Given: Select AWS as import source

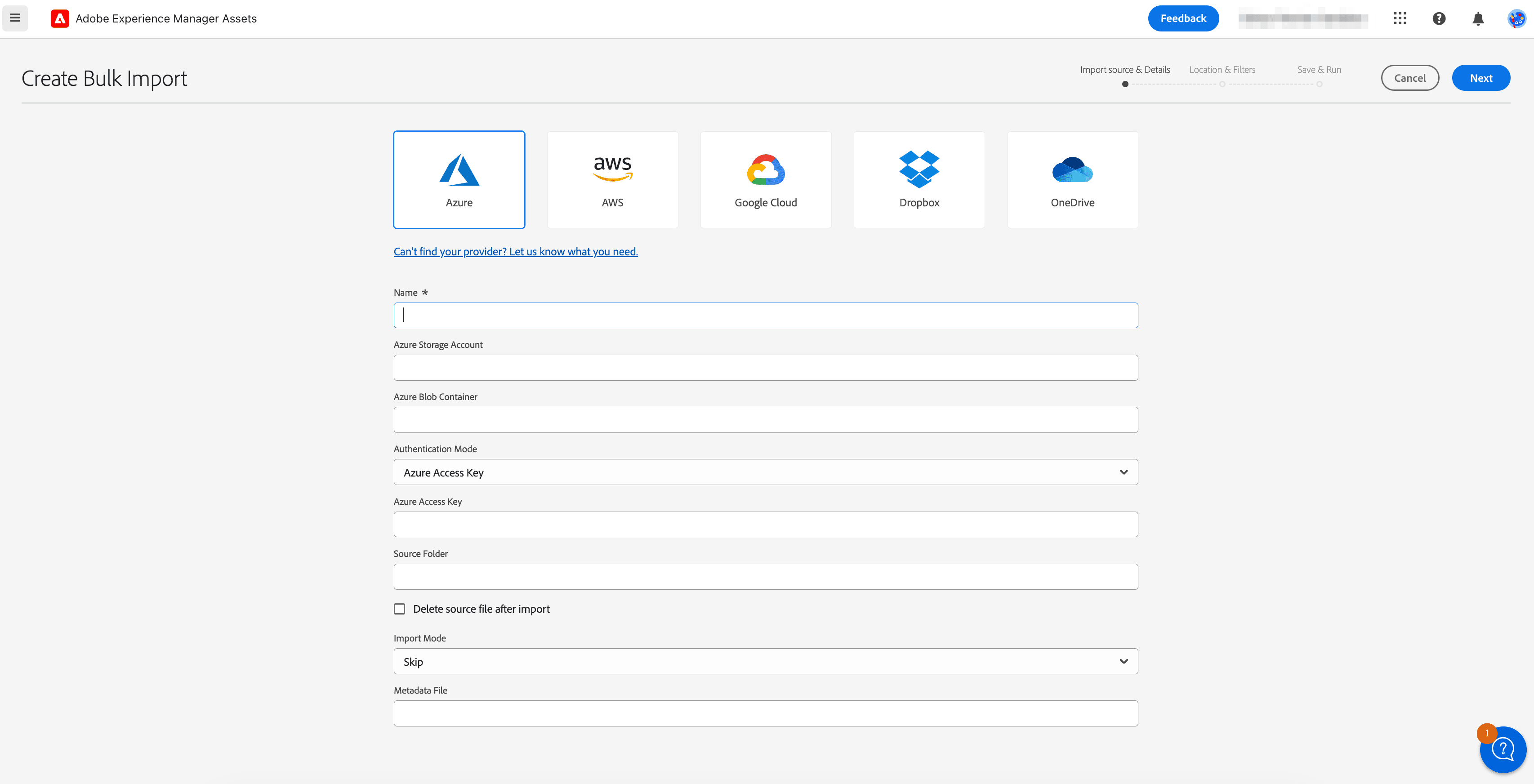Looking at the screenshot, I should pos(612,180).
